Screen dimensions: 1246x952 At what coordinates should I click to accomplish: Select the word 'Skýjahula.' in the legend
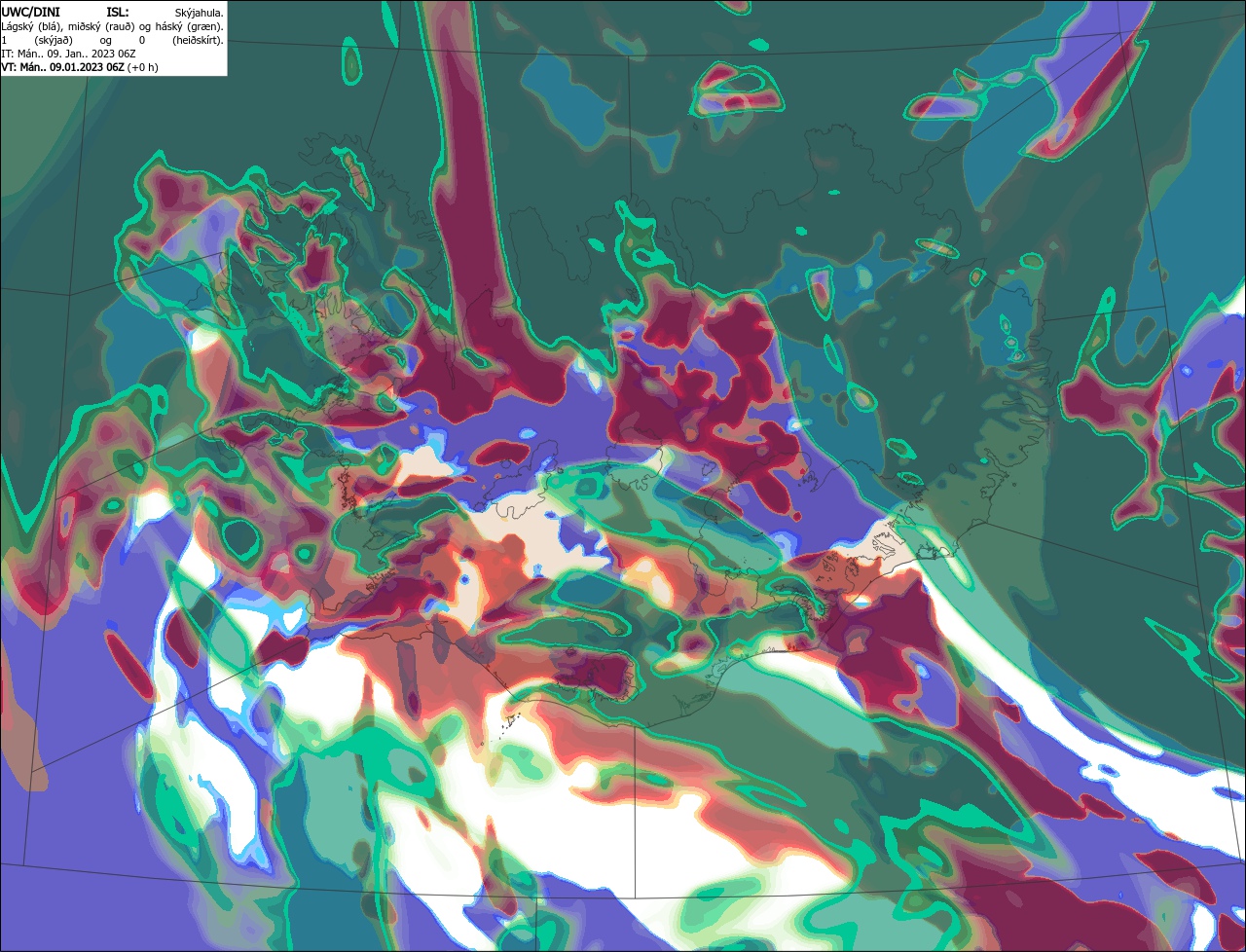click(200, 13)
